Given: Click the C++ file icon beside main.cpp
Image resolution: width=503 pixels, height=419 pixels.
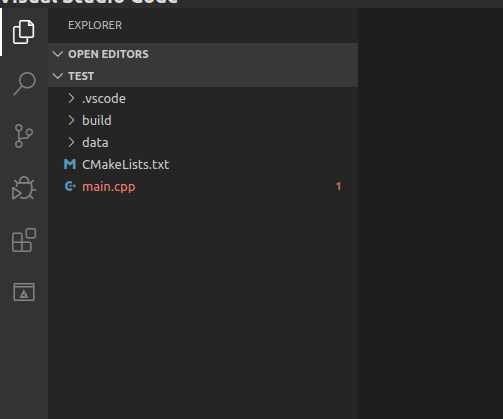Looking at the screenshot, I should 70,186.
